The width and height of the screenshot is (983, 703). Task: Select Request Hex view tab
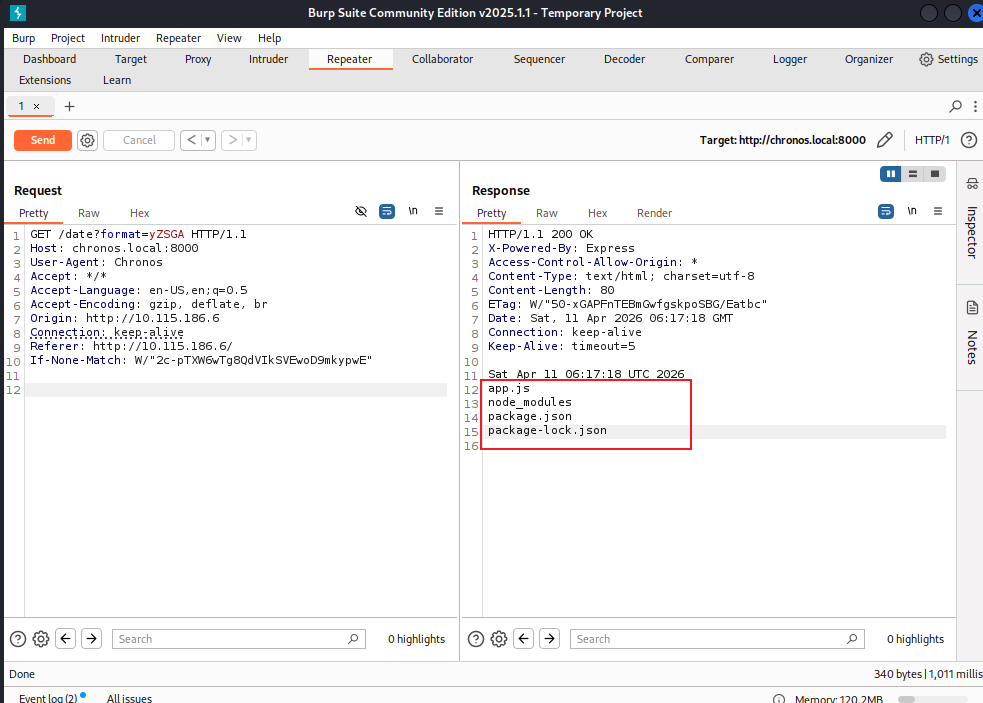[139, 213]
